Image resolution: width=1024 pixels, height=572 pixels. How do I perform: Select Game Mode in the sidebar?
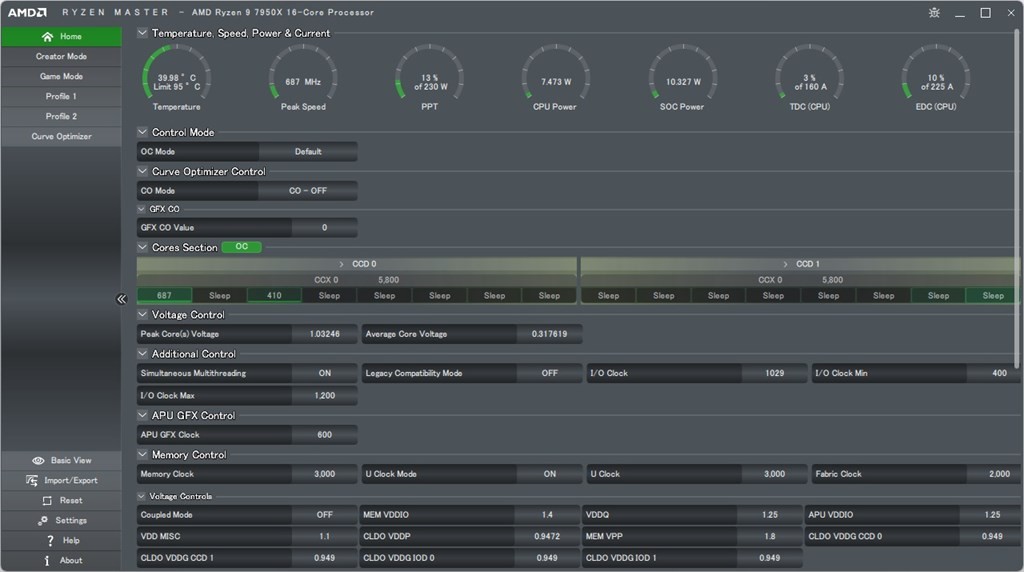[61, 77]
